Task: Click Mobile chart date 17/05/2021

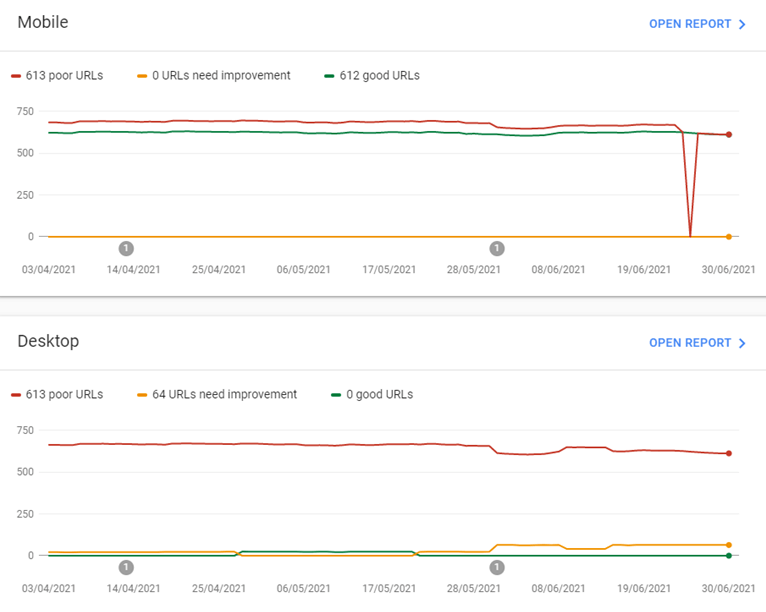Action: point(389,270)
